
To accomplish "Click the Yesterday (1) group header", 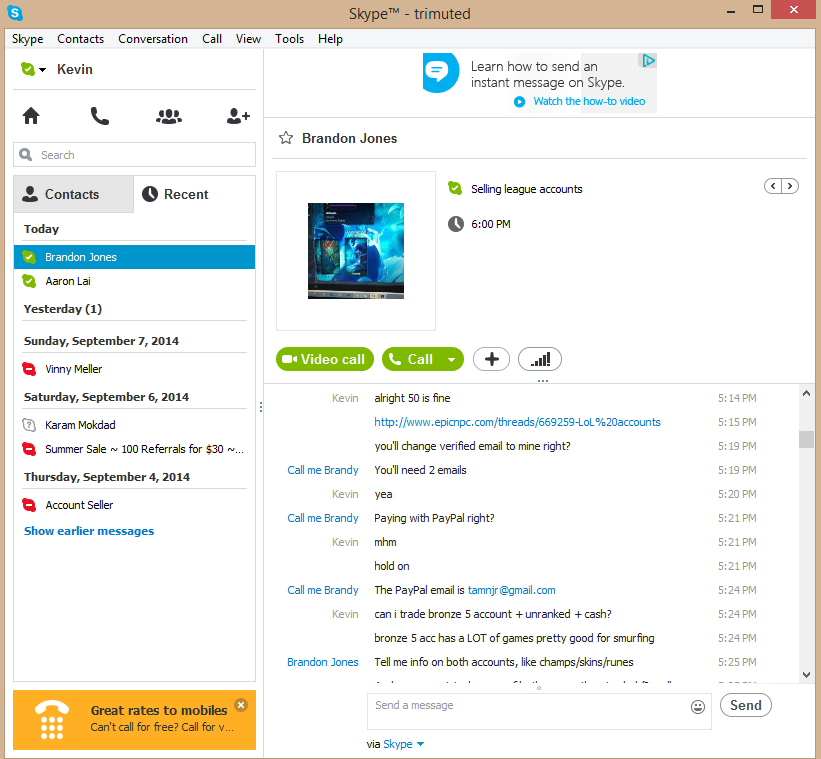I will (63, 309).
